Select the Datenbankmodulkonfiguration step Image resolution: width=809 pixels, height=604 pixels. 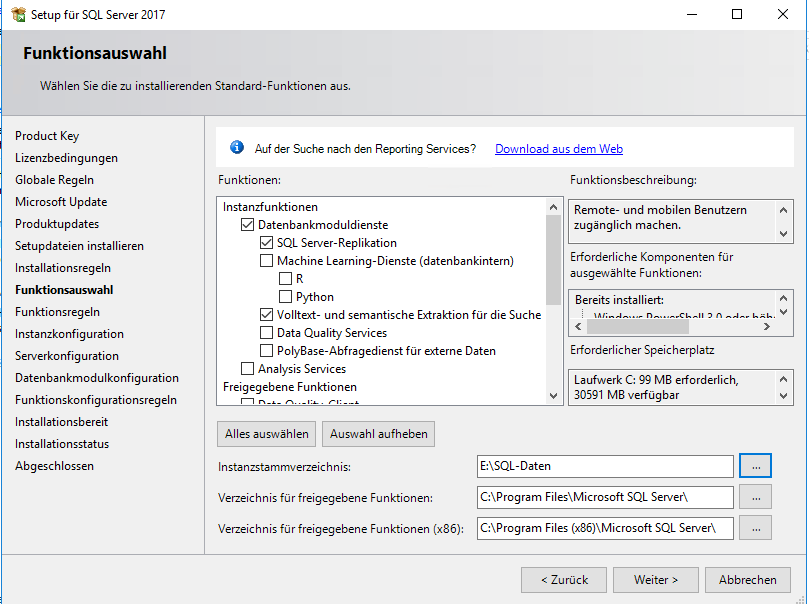96,378
